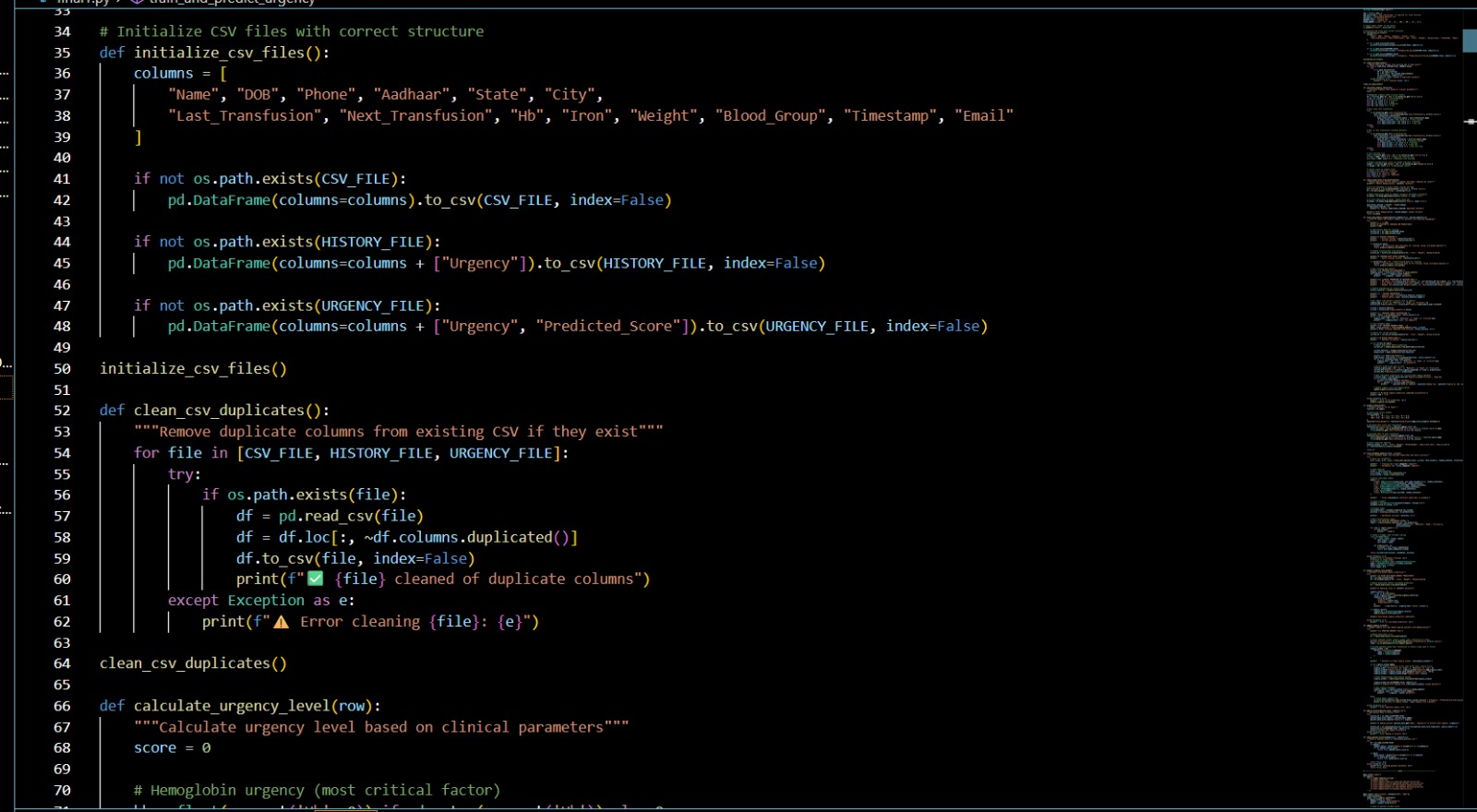This screenshot has width=1477, height=812.
Task: Click line number 41 in the gutter
Action: (x=62, y=179)
